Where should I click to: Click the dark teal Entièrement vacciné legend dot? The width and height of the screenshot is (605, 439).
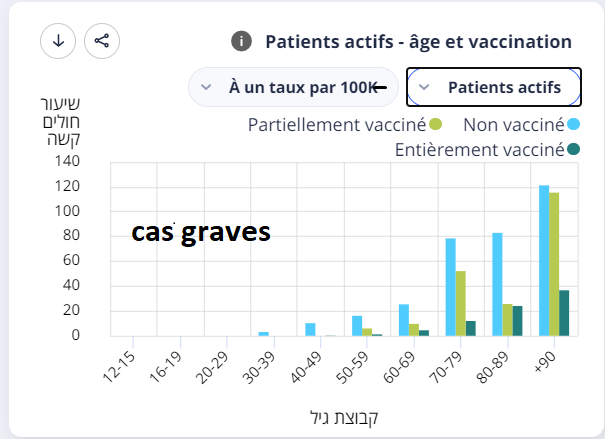(x=574, y=150)
